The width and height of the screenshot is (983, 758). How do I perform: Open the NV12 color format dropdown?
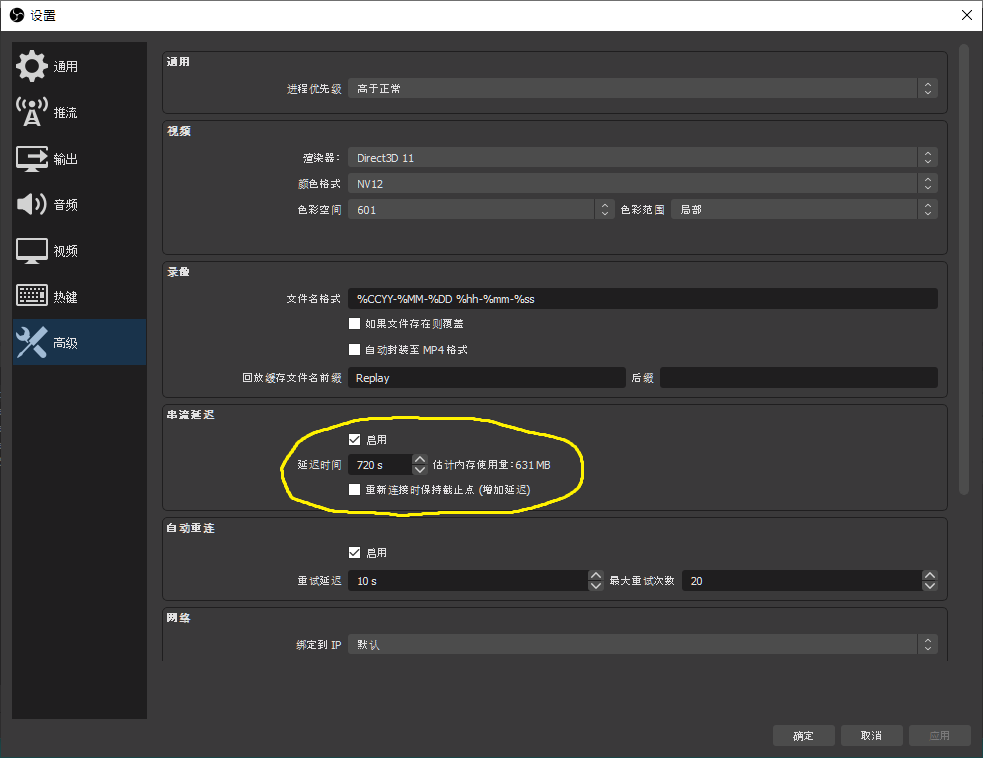pyautogui.click(x=642, y=184)
